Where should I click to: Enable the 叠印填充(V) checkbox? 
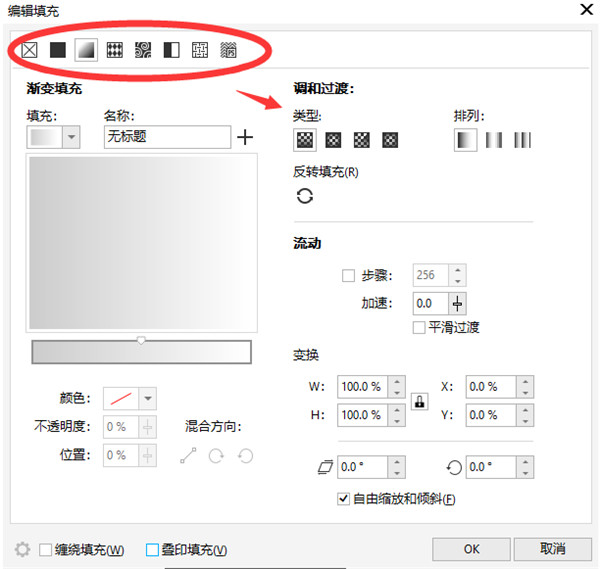pyautogui.click(x=152, y=550)
